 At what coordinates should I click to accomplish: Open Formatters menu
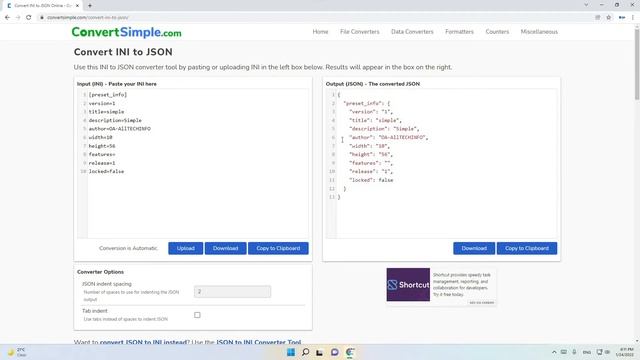459,32
